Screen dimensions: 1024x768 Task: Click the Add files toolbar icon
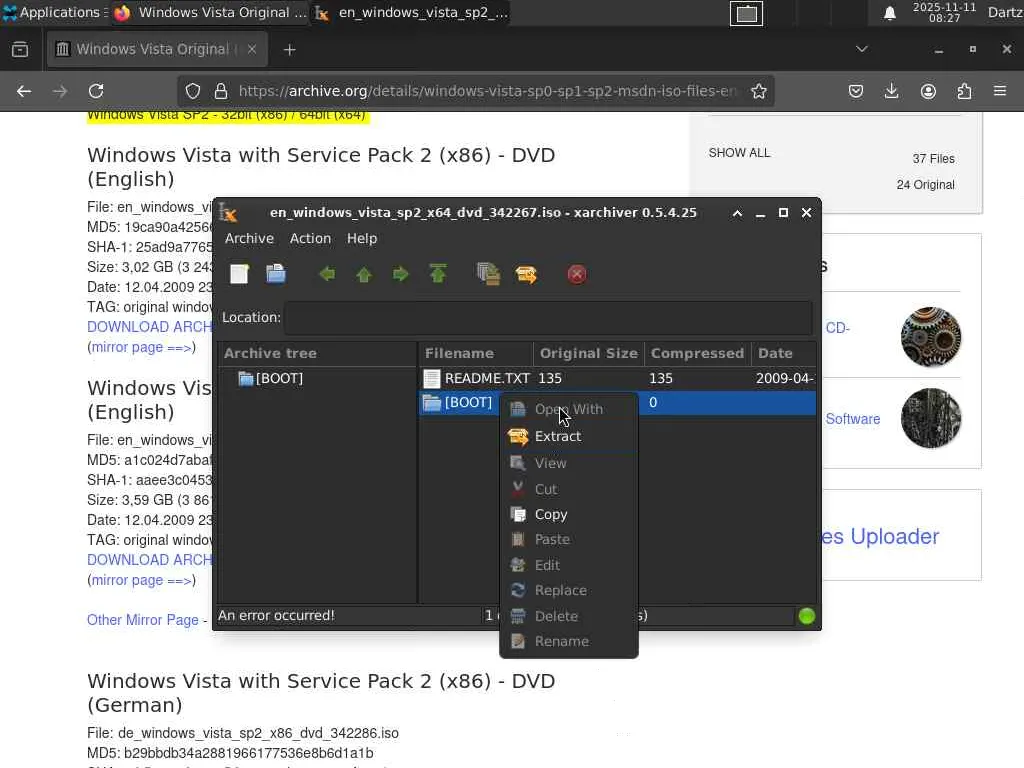[x=488, y=274]
